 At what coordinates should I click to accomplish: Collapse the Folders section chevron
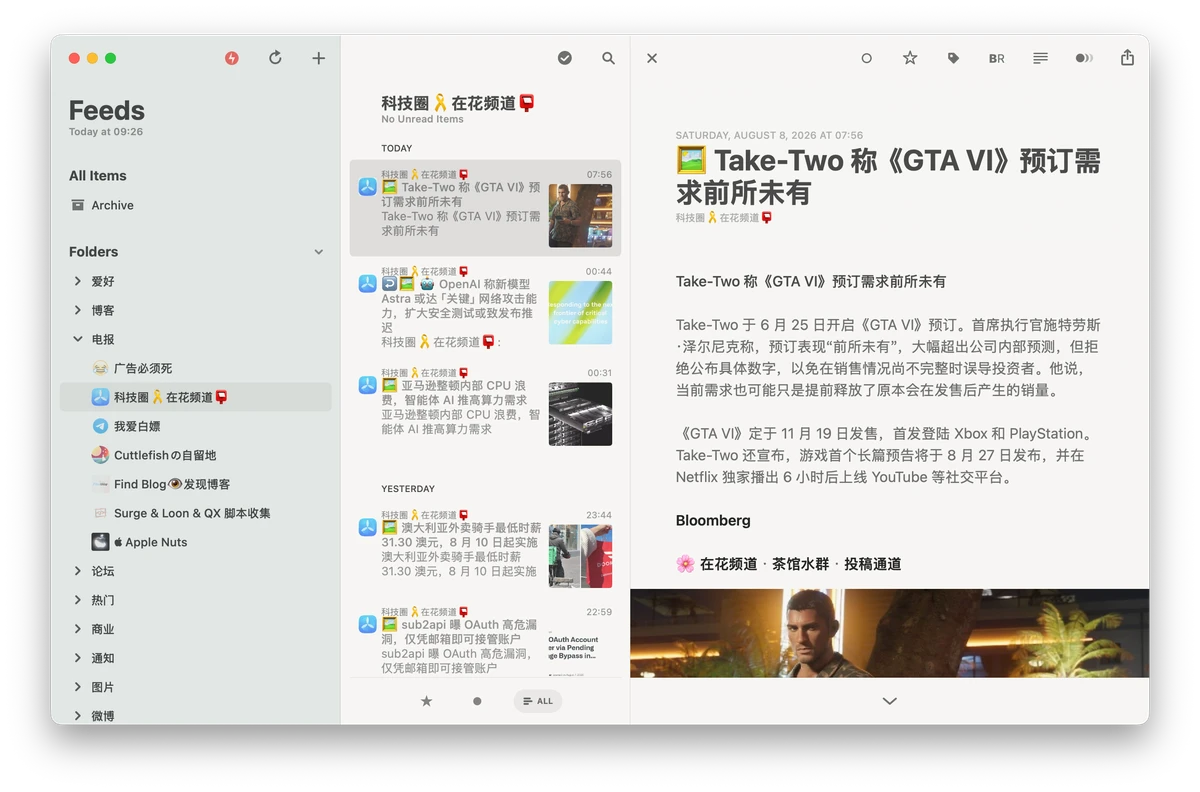pos(319,252)
